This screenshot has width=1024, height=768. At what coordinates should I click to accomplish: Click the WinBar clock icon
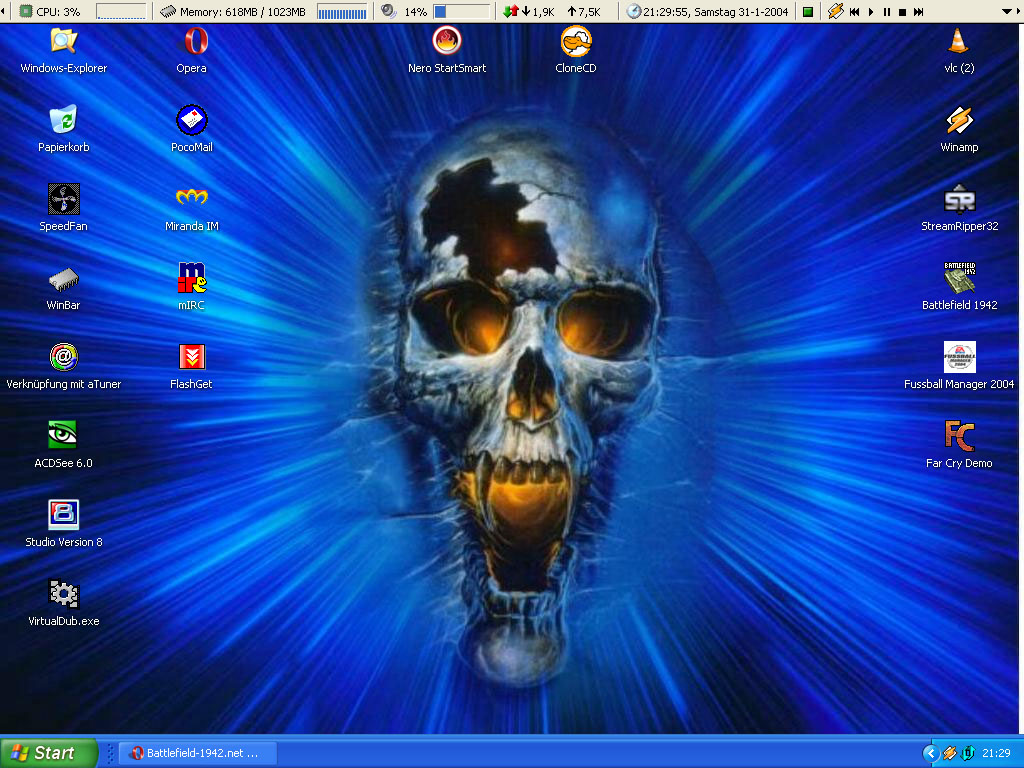633,11
